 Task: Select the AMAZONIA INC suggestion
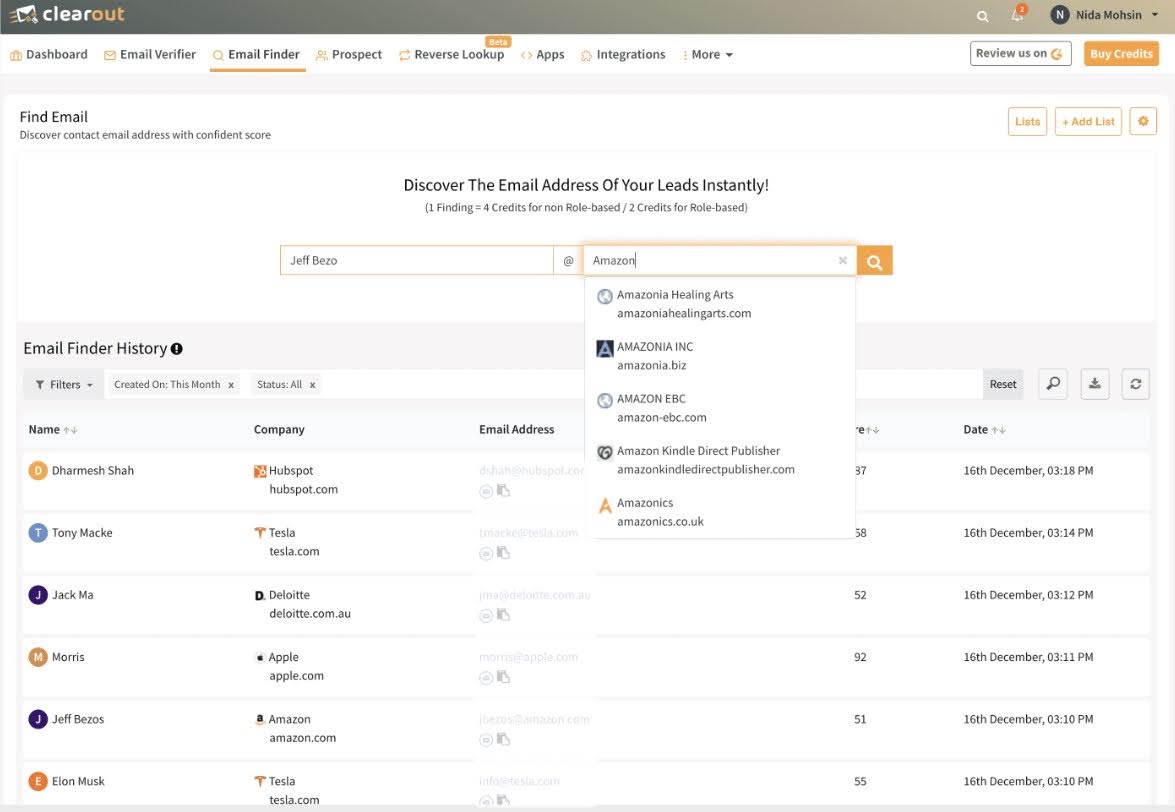719,356
